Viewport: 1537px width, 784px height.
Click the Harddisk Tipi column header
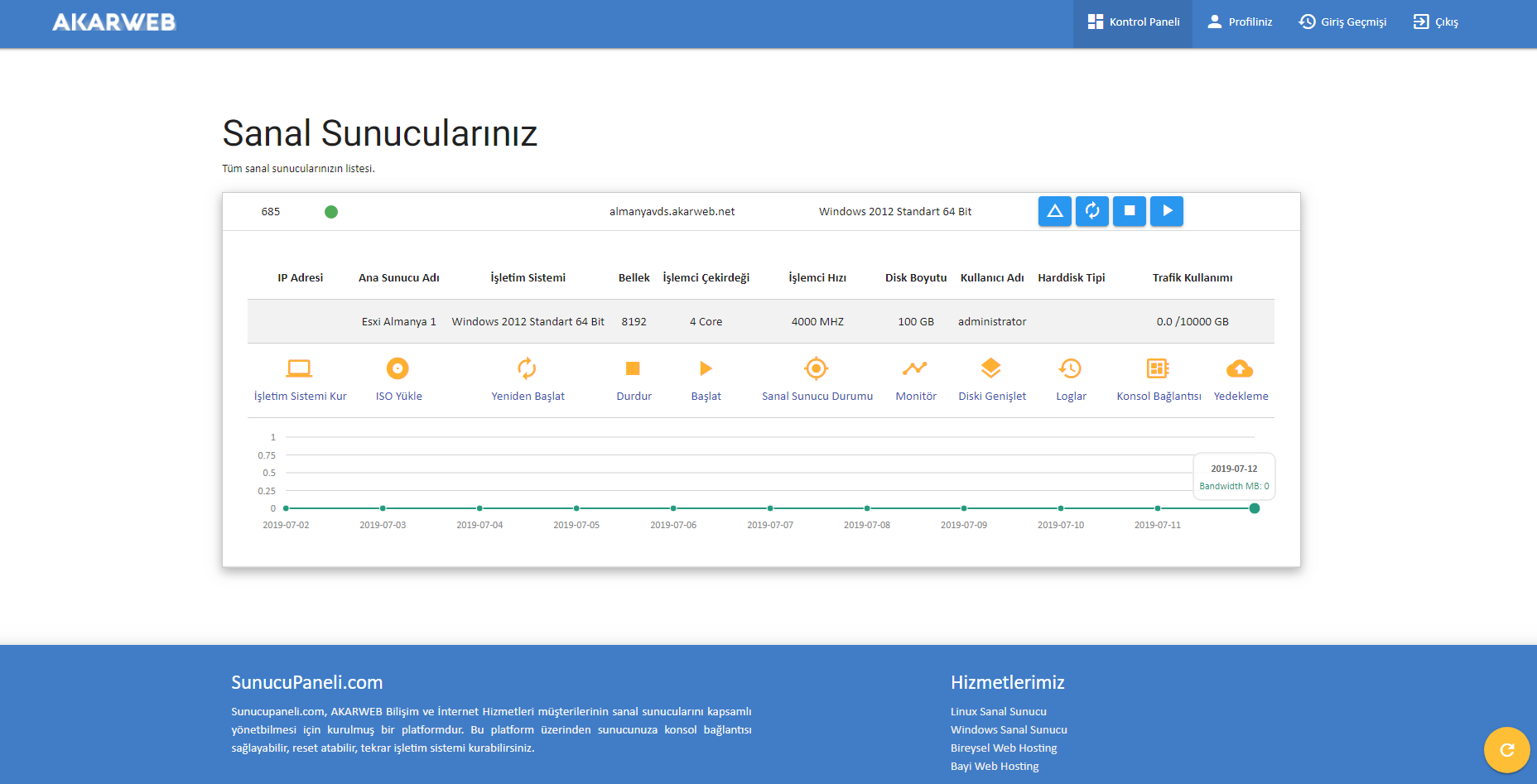1072,278
